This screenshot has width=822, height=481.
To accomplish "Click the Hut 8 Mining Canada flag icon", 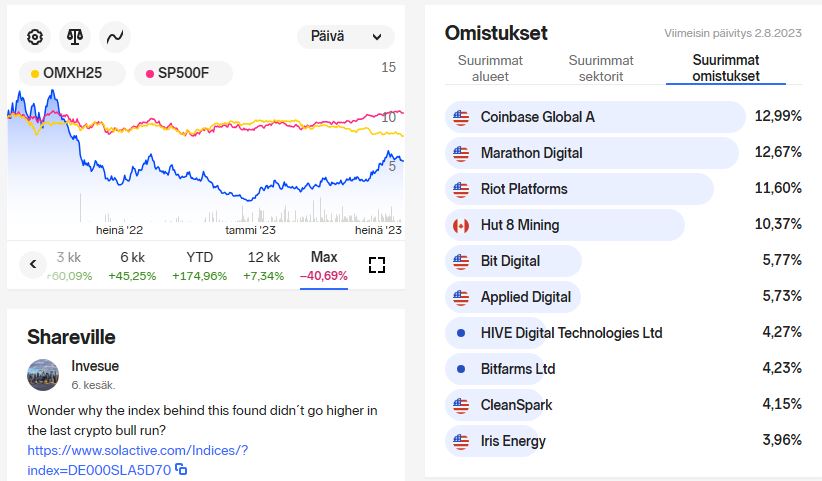I will [461, 226].
